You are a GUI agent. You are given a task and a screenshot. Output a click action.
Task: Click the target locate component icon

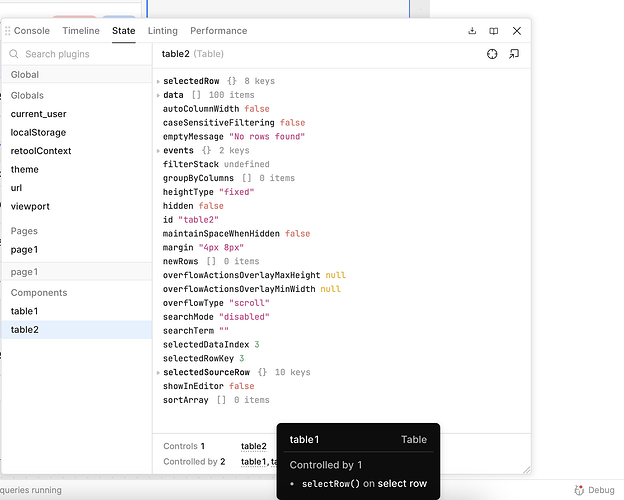tap(492, 54)
